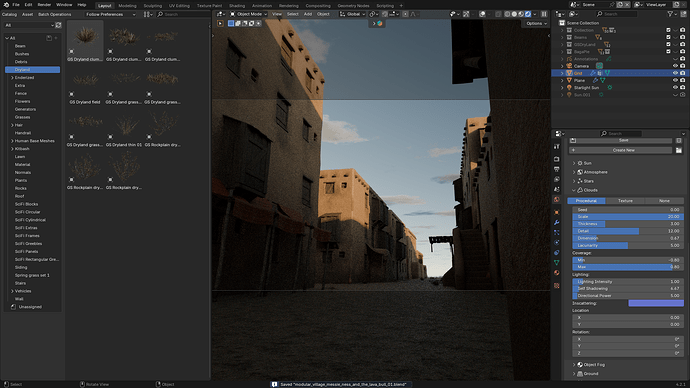Expand the Ground panel
The height and width of the screenshot is (388, 690).
click(574, 373)
